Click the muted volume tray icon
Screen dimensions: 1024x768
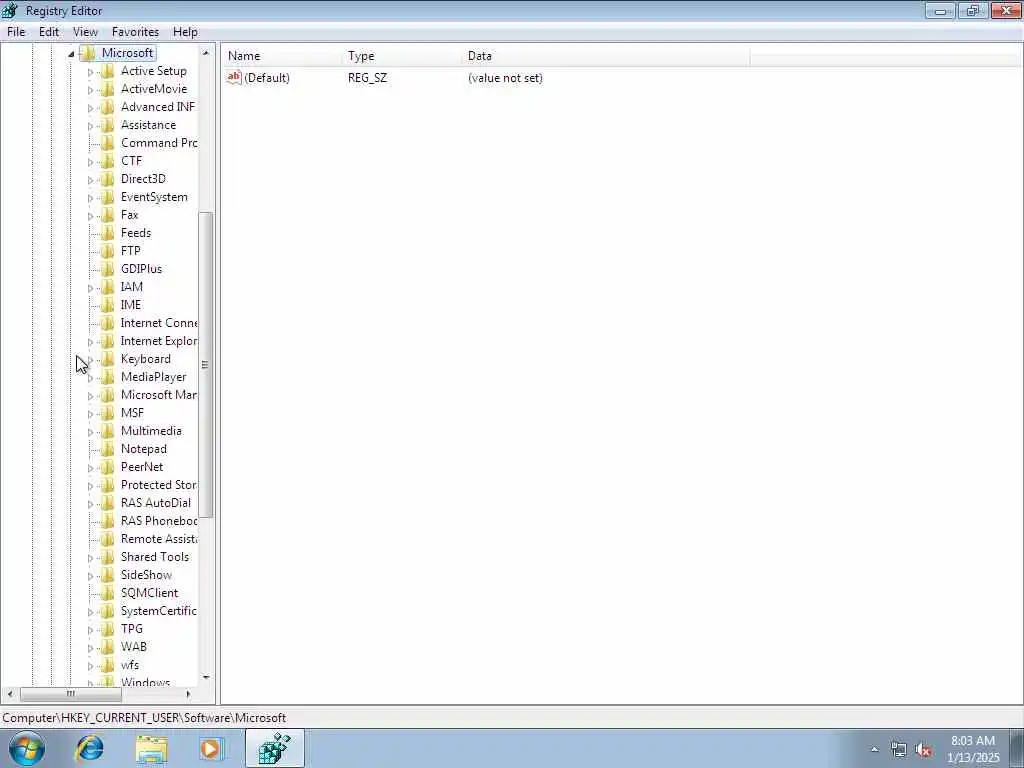(923, 750)
